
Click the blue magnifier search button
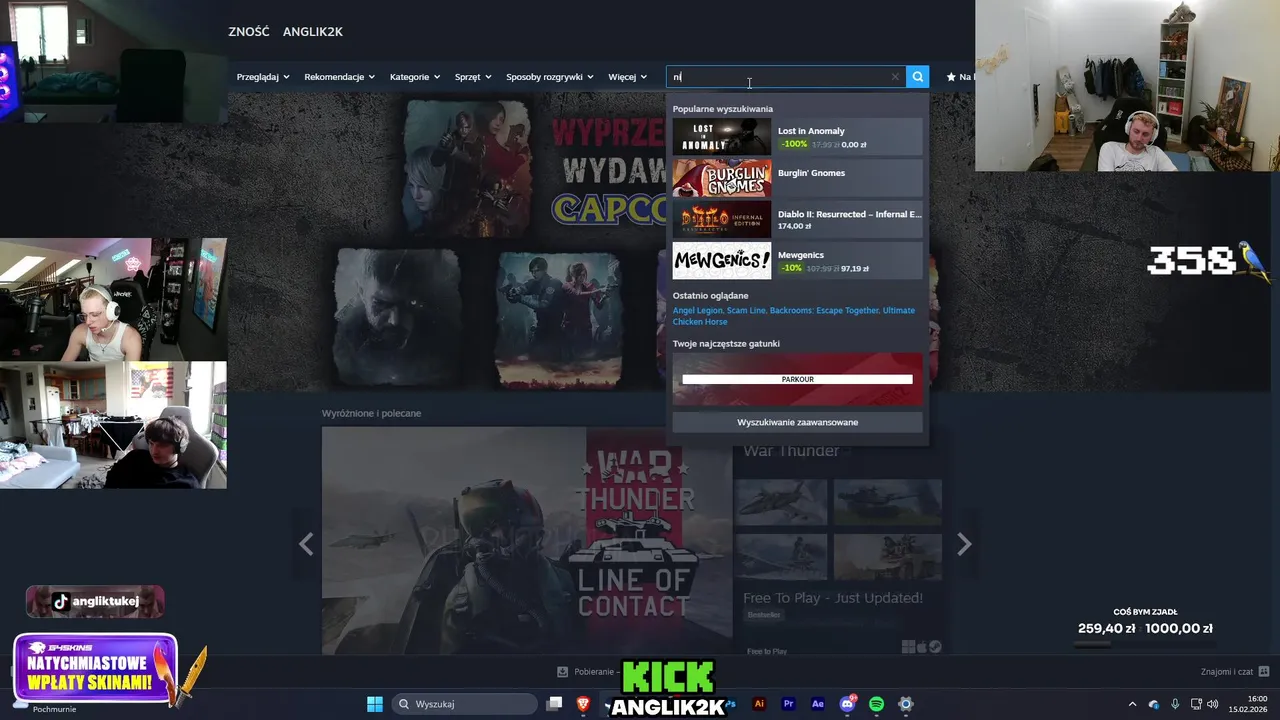coord(917,77)
